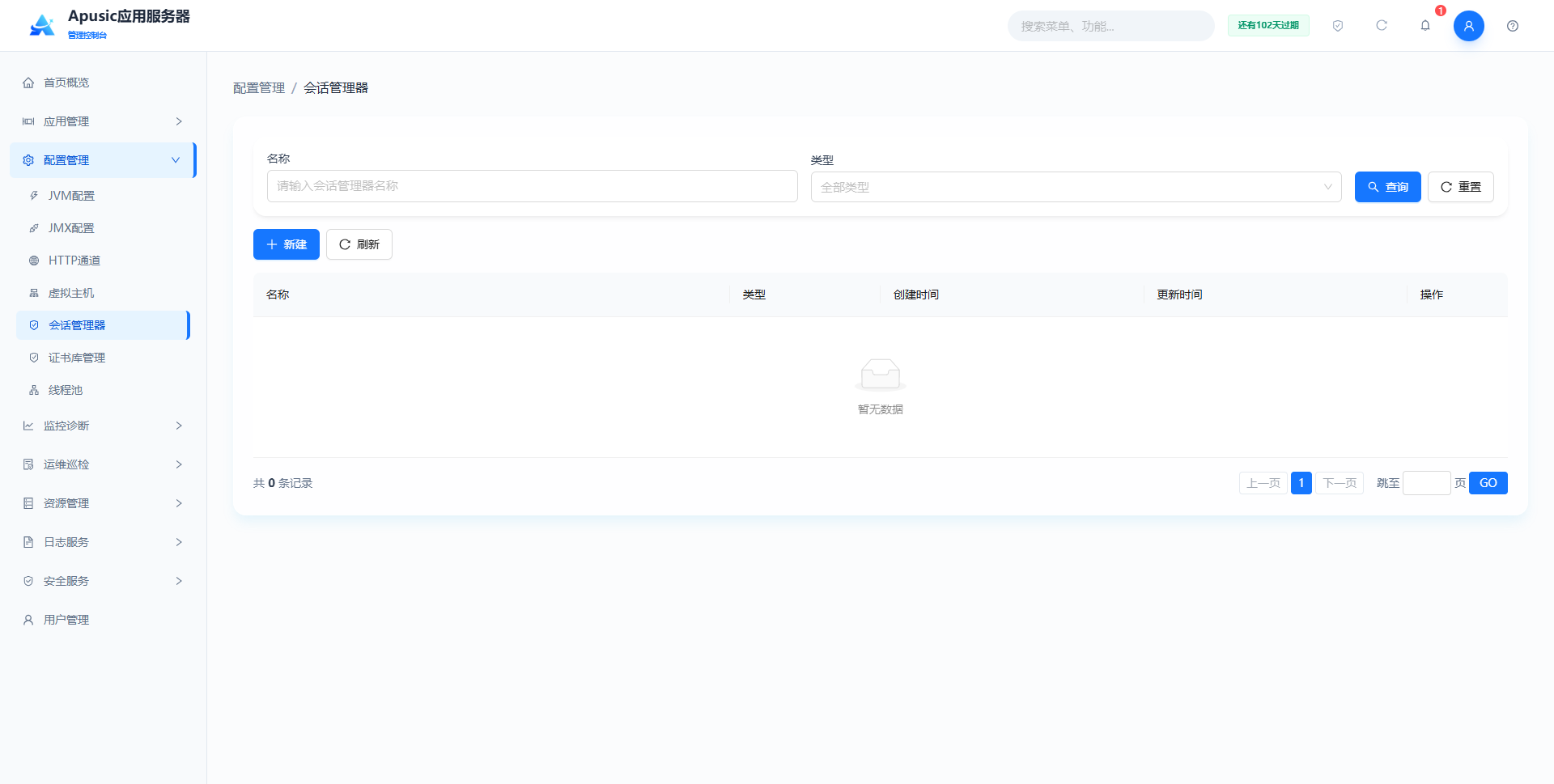Click the blue 新建 button
Viewport: 1554px width, 784px height.
[287, 244]
